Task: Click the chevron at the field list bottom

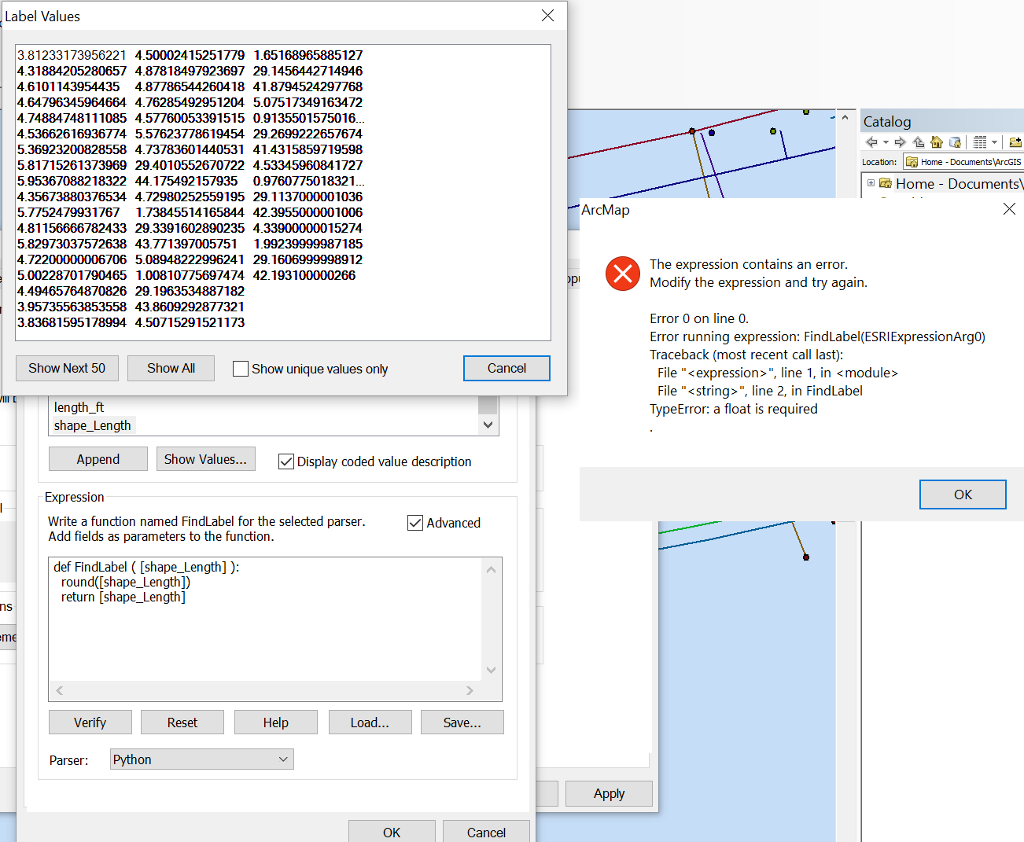Action: coord(488,424)
